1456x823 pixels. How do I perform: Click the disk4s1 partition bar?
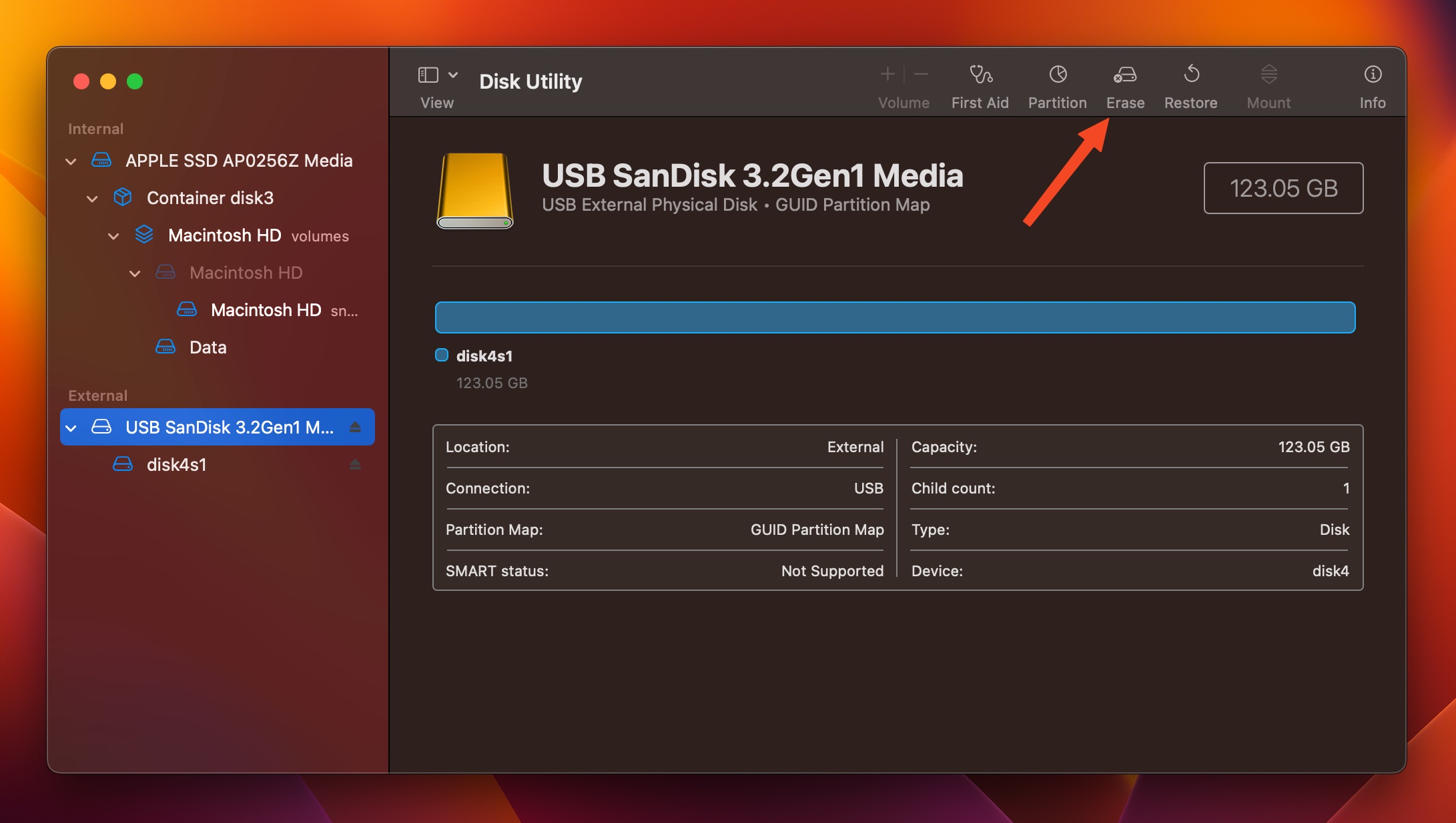(x=895, y=317)
